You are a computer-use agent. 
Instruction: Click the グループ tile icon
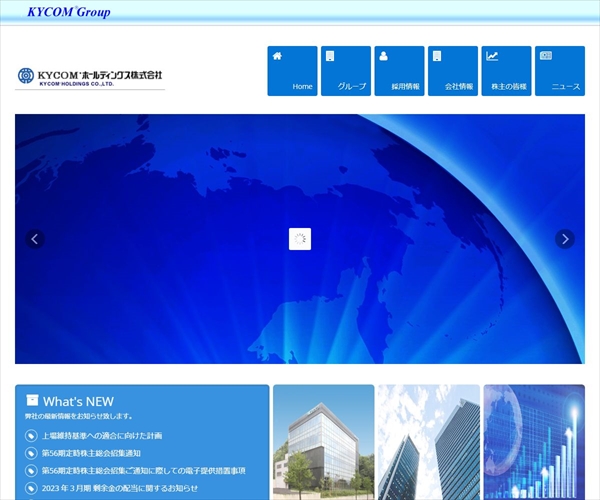pyautogui.click(x=330, y=56)
